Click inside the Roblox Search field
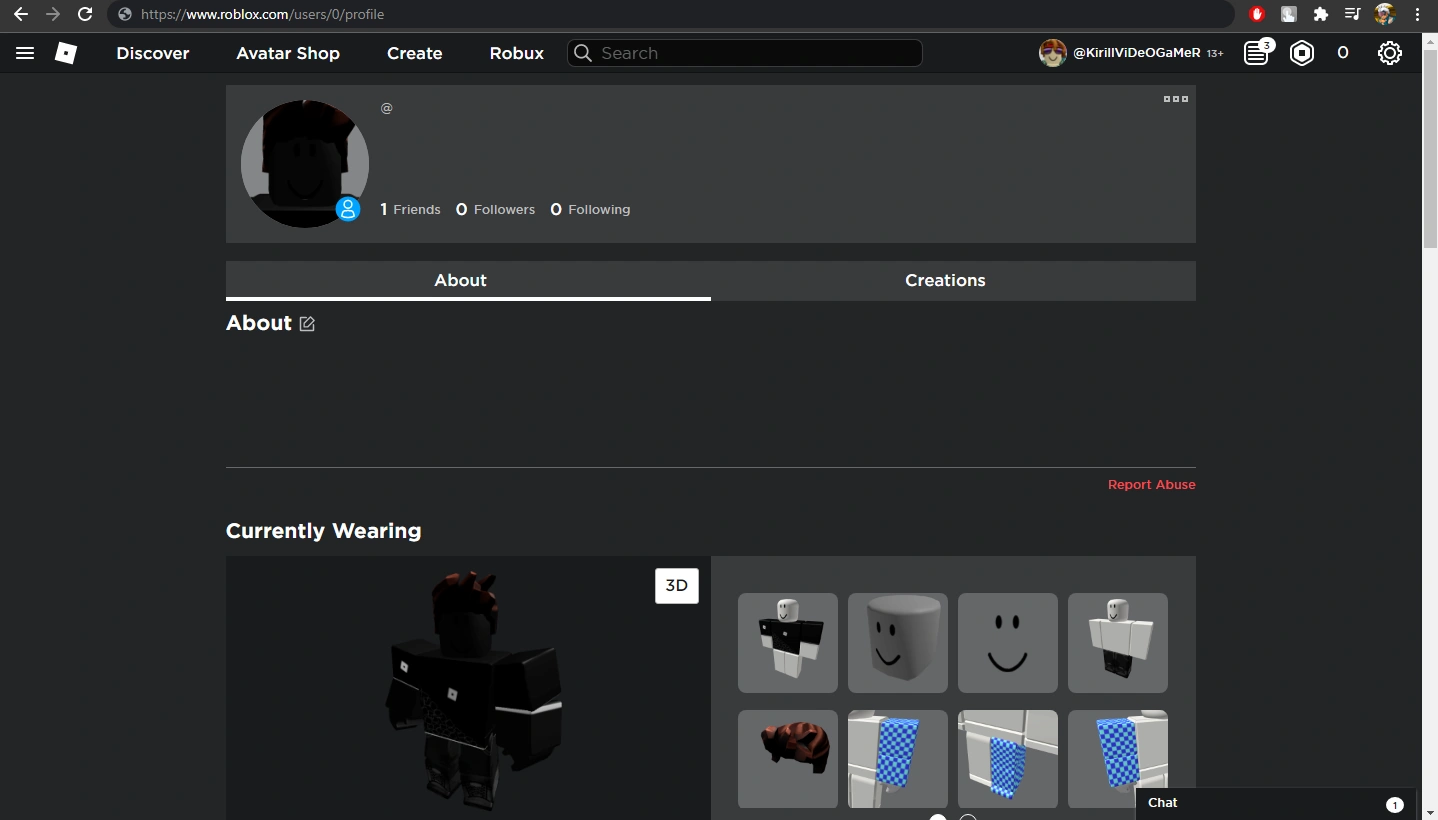Screen dimensions: 1438x820 tap(744, 53)
